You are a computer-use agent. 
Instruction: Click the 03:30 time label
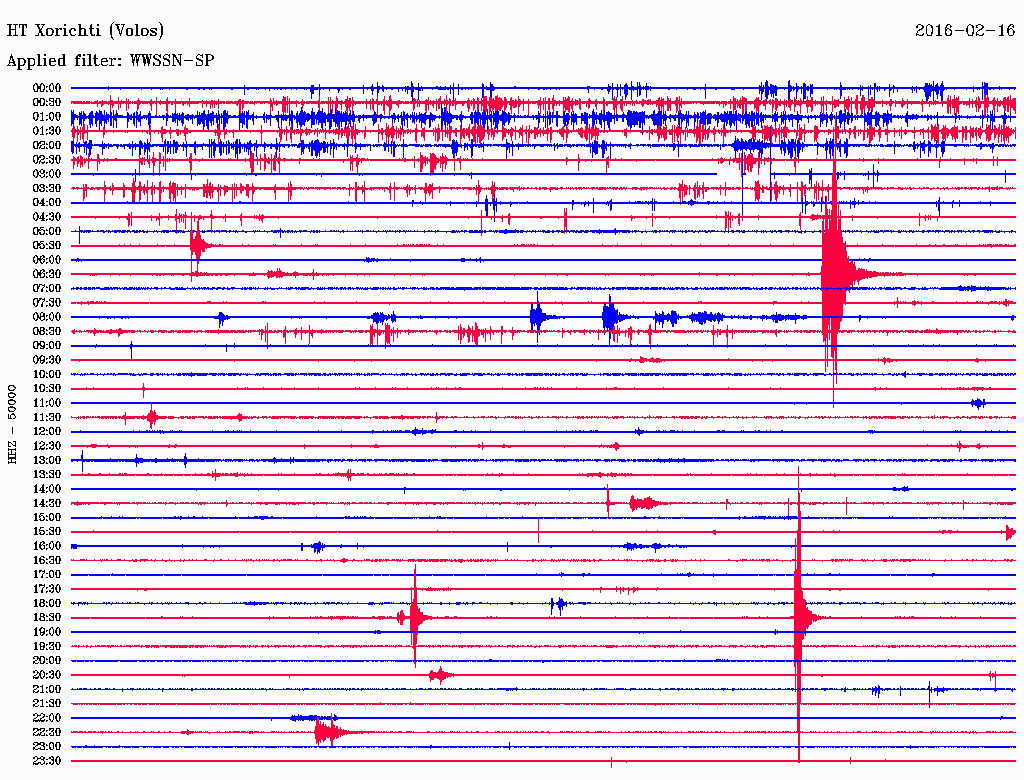tap(47, 188)
